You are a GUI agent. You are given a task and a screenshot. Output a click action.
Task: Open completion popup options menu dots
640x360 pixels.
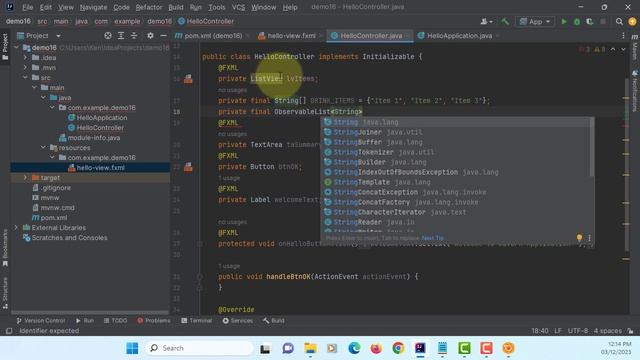[x=589, y=237]
